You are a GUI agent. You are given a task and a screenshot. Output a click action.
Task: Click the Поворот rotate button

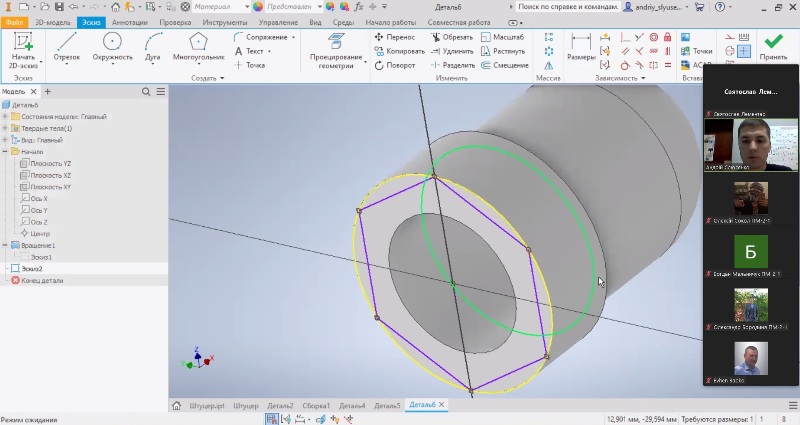pos(395,65)
